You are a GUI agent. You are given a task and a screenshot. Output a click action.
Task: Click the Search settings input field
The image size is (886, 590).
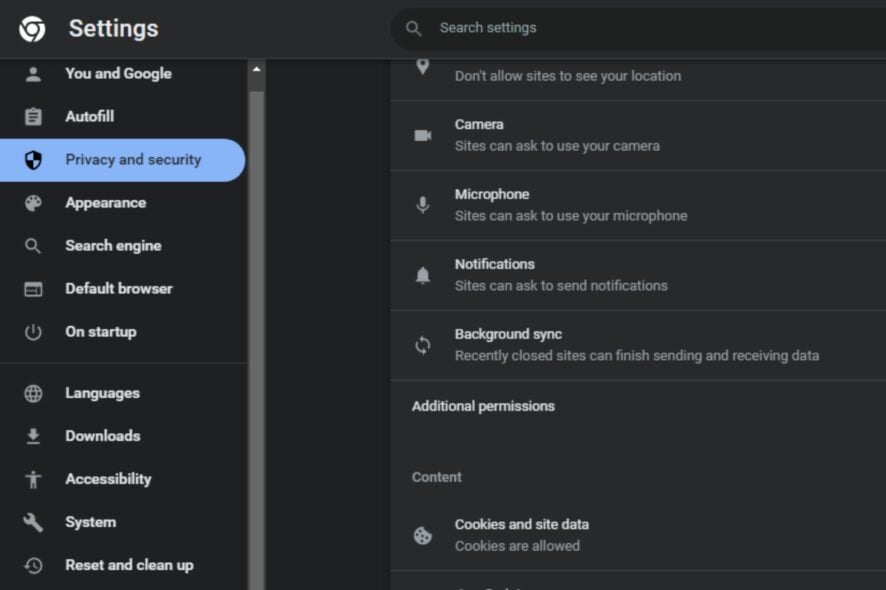550,29
